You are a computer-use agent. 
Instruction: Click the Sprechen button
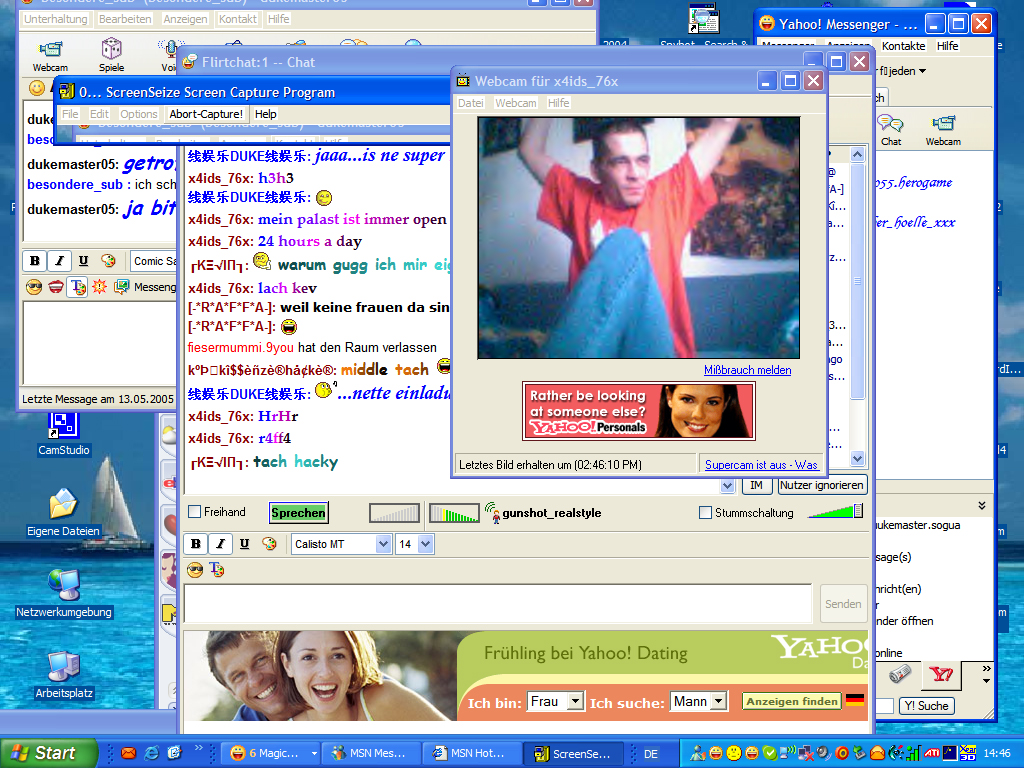[298, 513]
